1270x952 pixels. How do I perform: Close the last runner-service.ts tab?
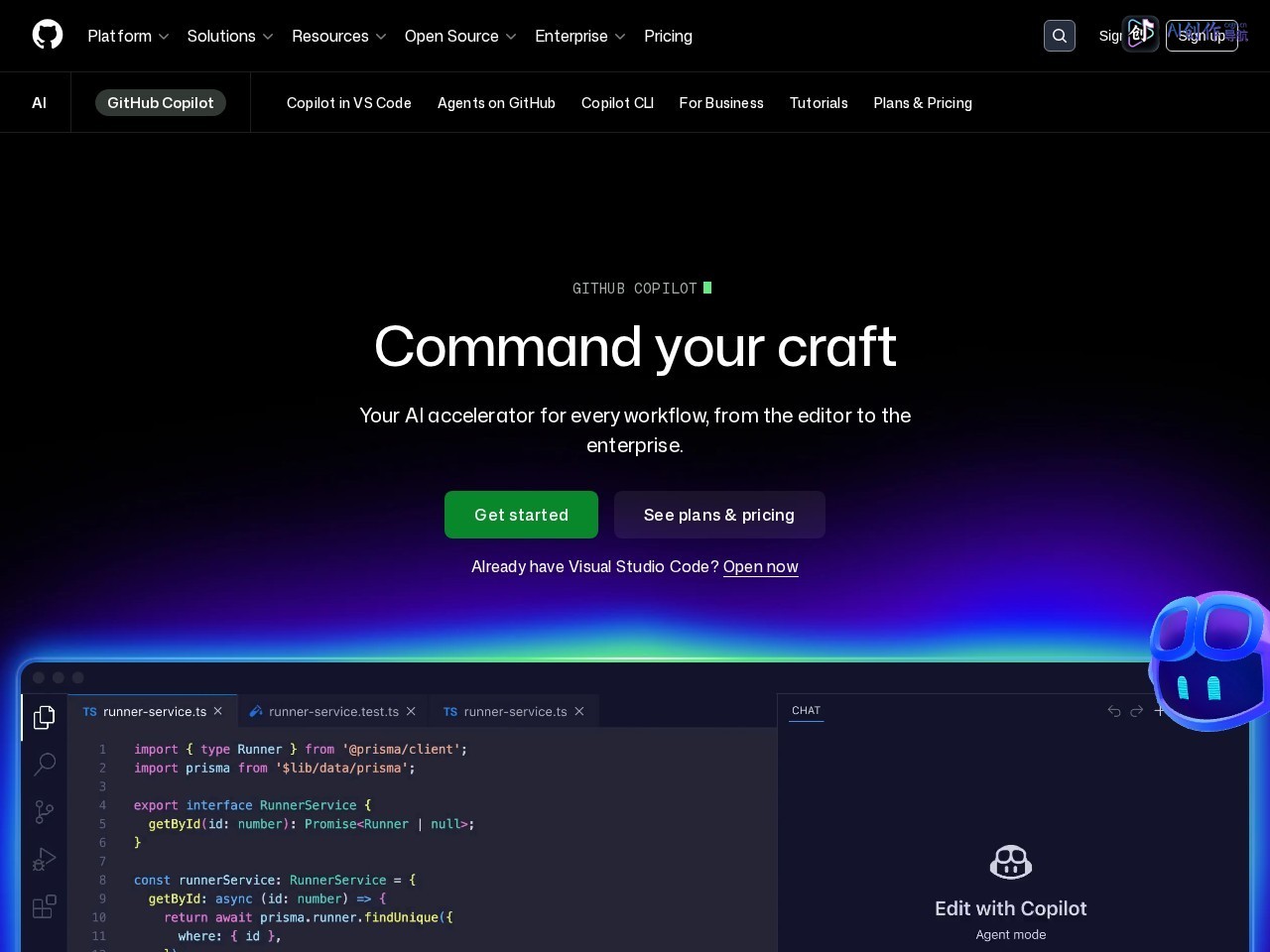tap(579, 711)
